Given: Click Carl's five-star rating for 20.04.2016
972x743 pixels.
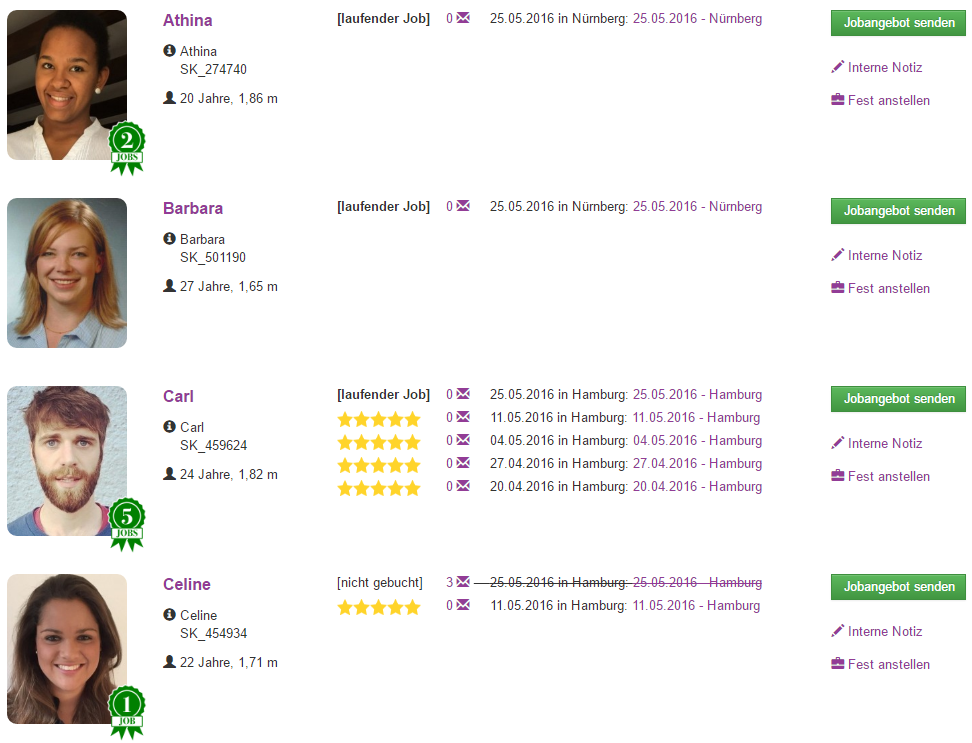Looking at the screenshot, I should 379,488.
